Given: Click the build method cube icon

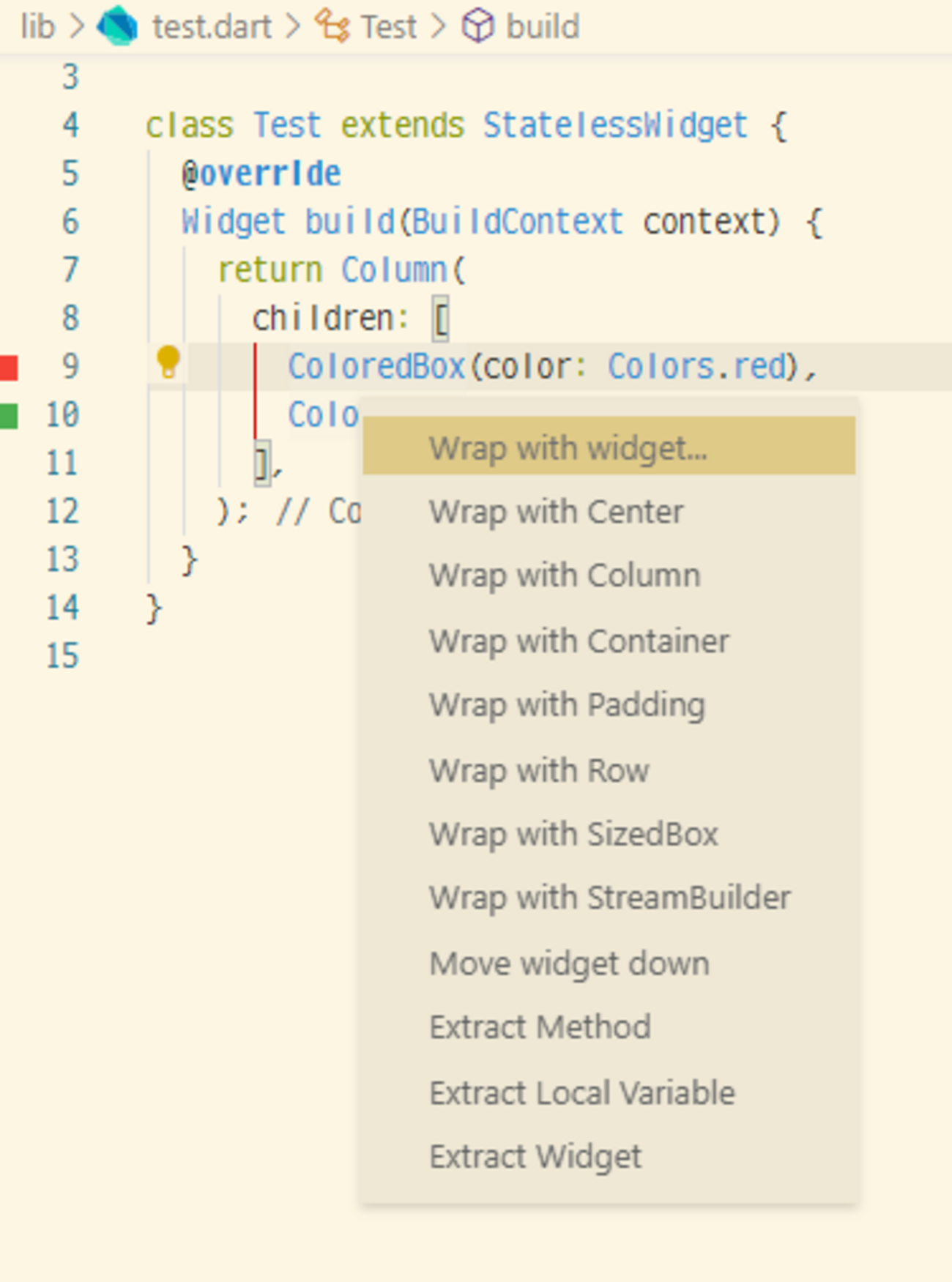Looking at the screenshot, I should [x=478, y=27].
